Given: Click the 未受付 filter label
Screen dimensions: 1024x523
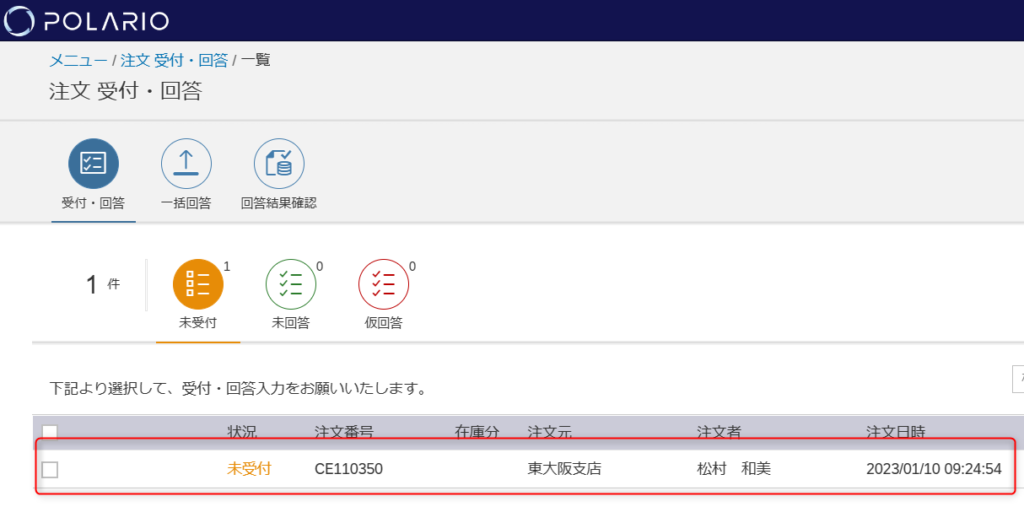Looking at the screenshot, I should [198, 323].
